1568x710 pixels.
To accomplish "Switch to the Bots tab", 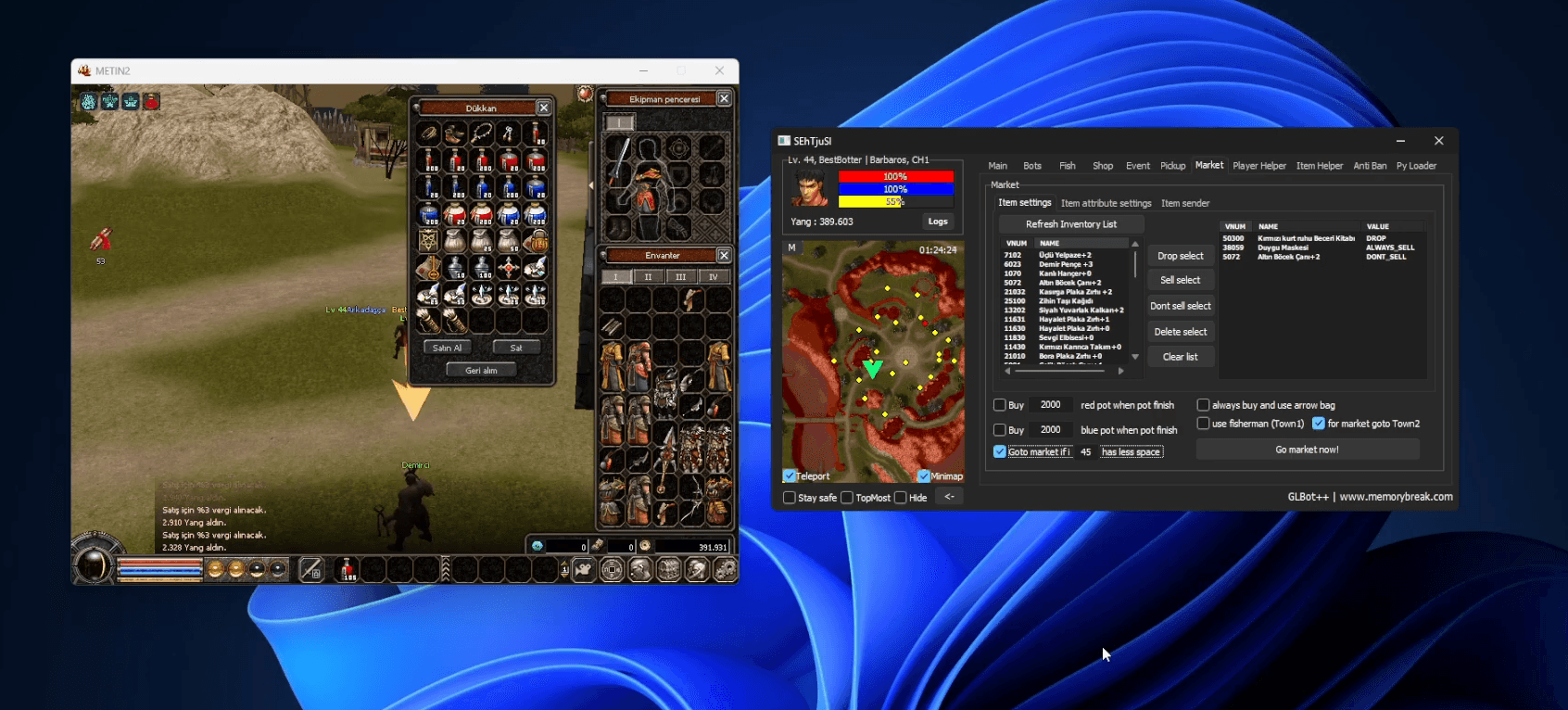I will tap(1032, 166).
